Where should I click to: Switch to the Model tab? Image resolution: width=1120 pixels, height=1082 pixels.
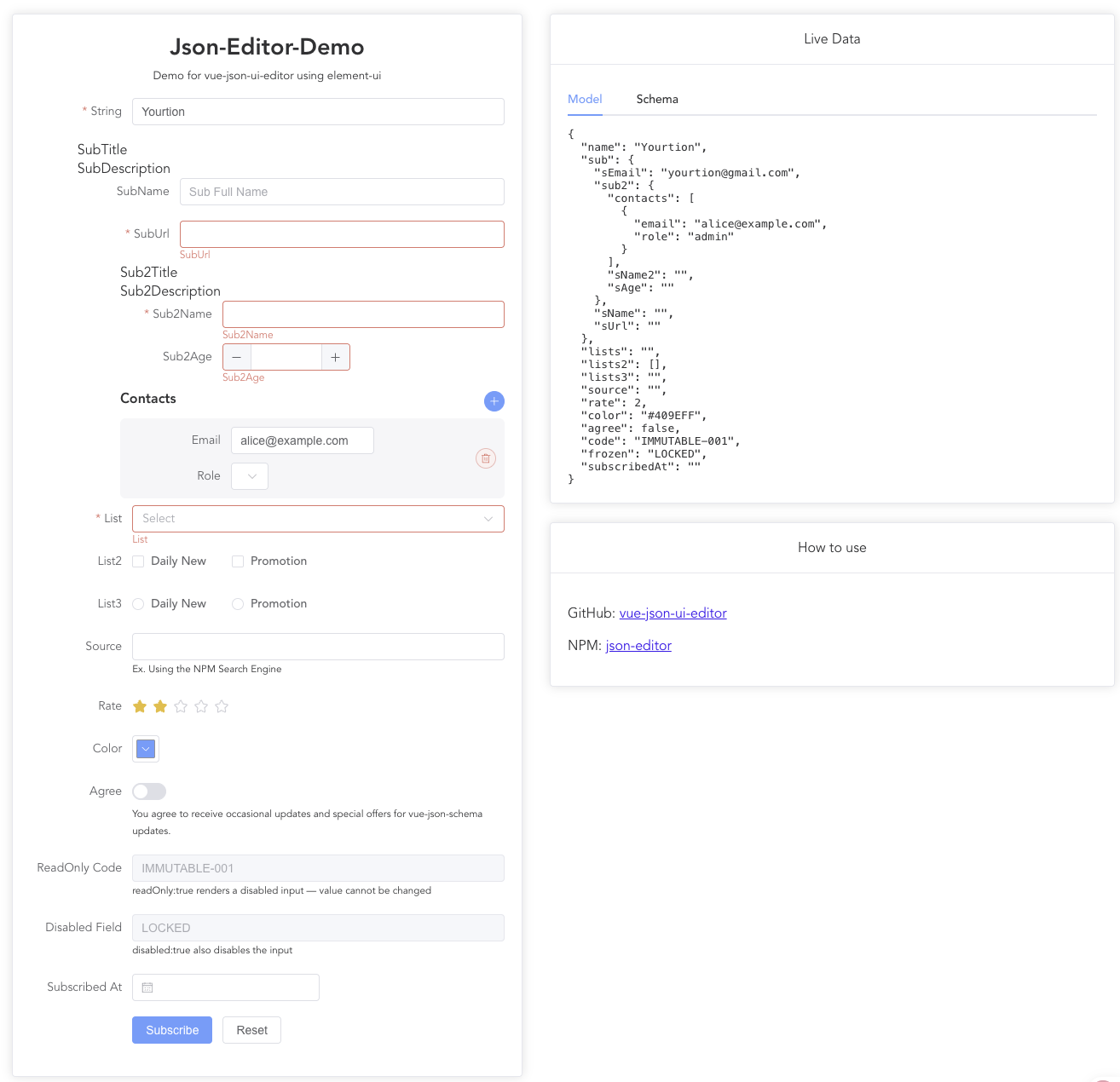585,99
